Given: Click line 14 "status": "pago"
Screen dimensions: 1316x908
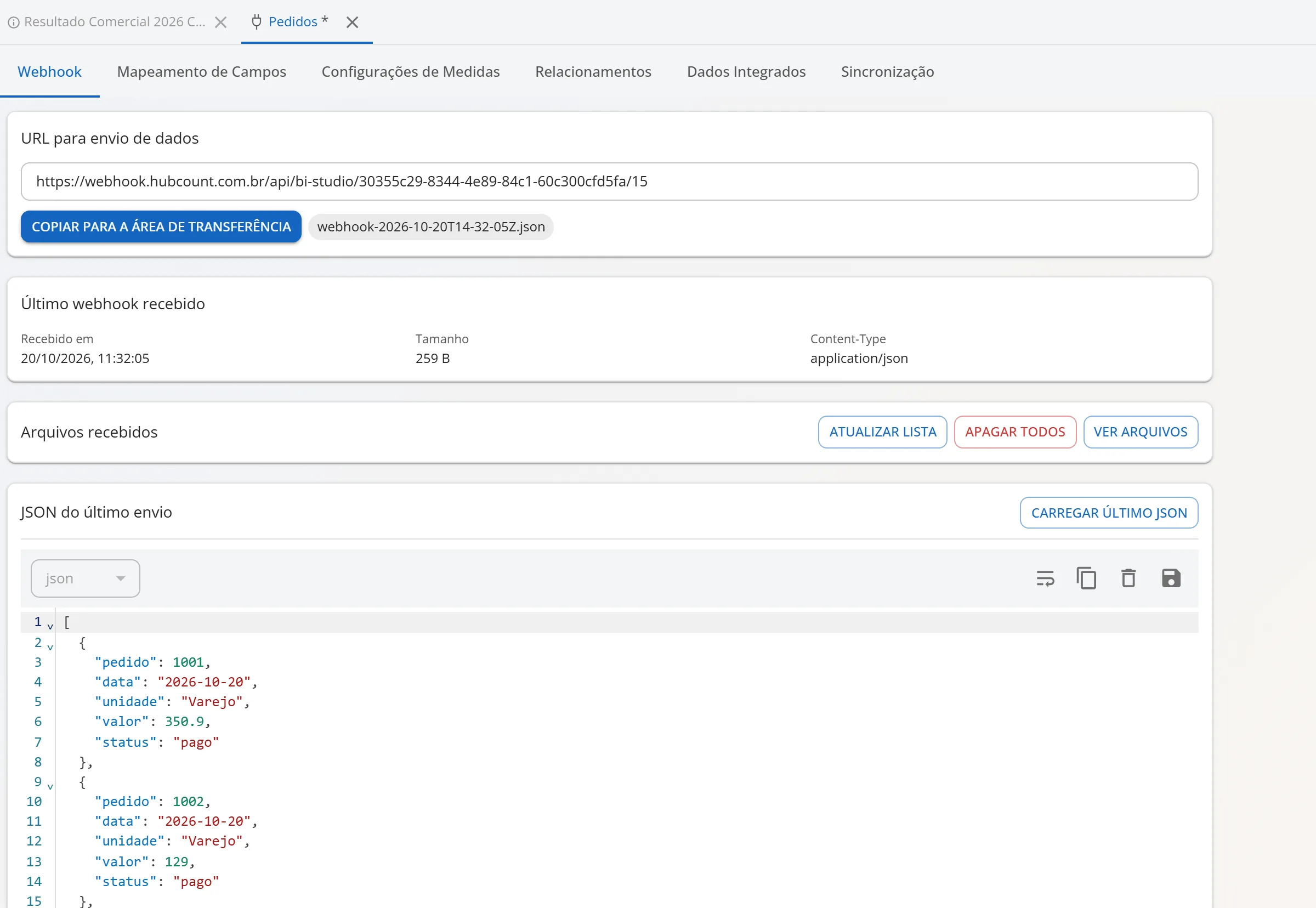Looking at the screenshot, I should 156,882.
